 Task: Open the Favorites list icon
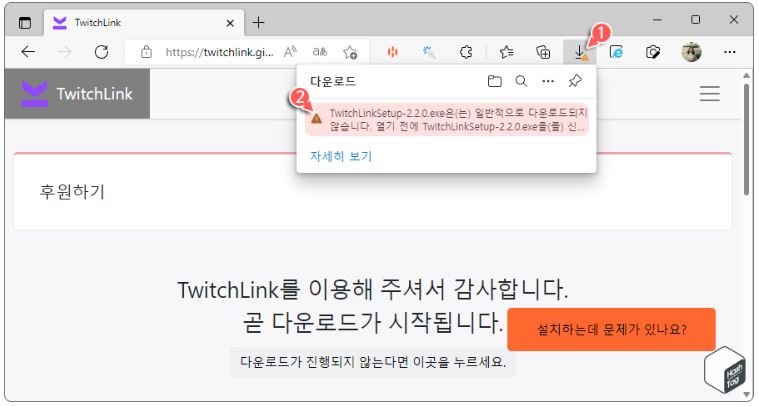point(506,52)
